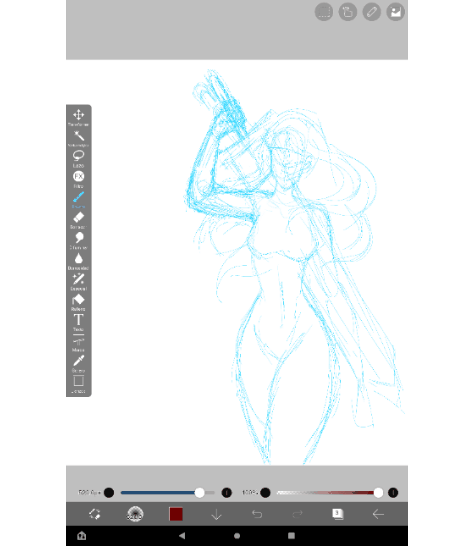Viewport: 474px width, 546px height.
Task: Select the Special pen tool
Action: pos(78,282)
